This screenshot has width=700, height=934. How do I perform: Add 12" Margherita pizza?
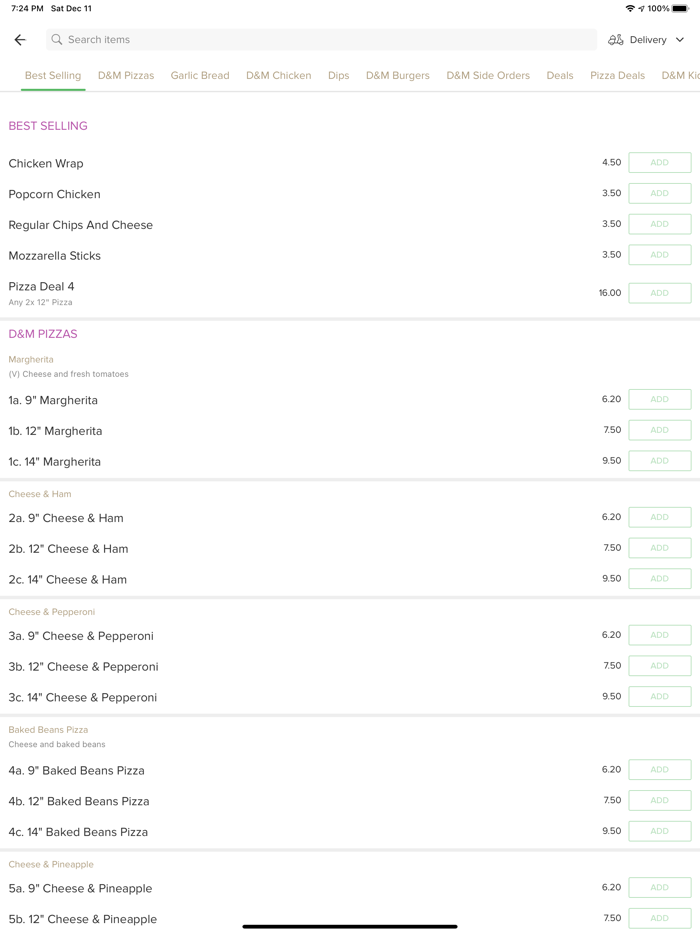point(659,430)
